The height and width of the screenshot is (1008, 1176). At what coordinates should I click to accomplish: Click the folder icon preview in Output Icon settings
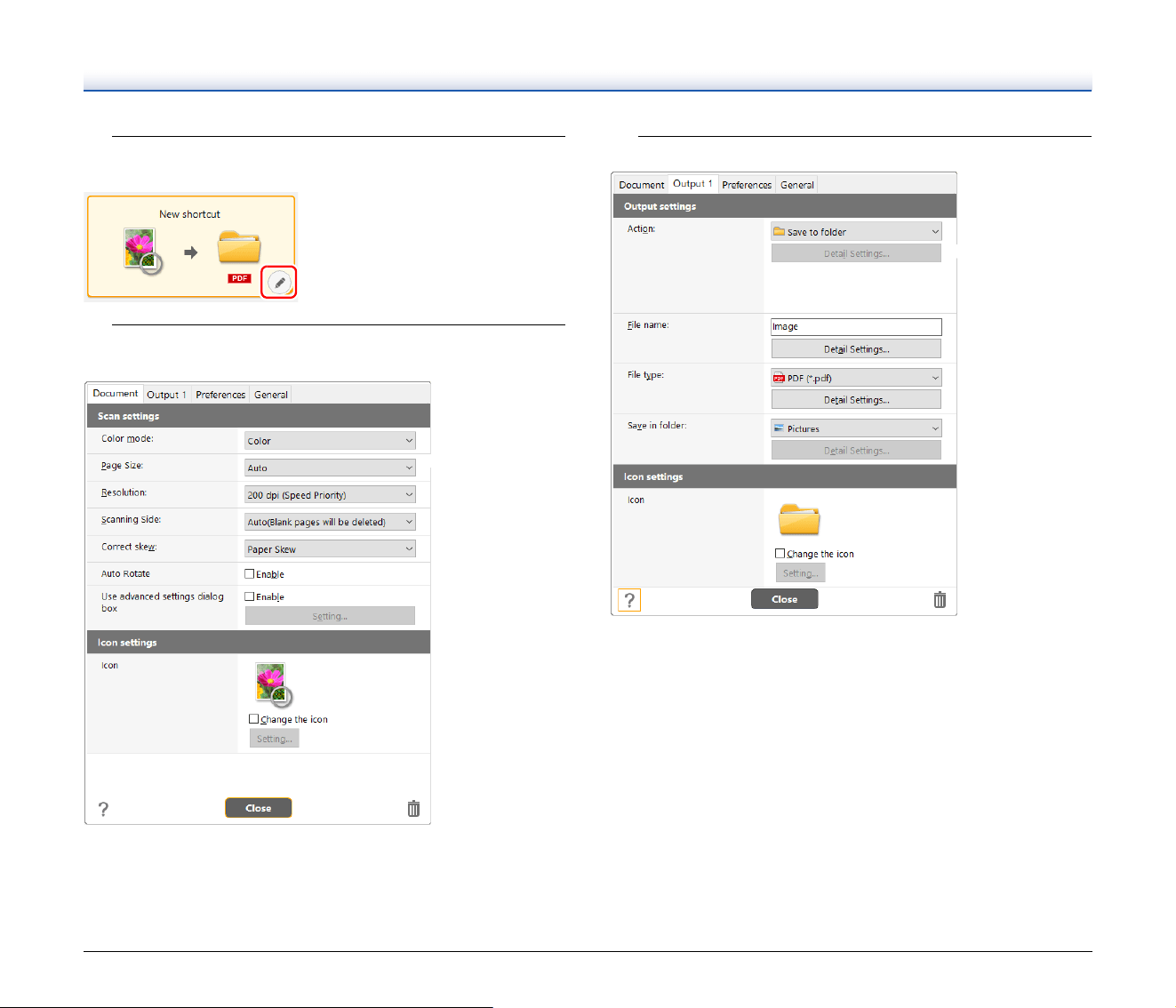[x=799, y=519]
